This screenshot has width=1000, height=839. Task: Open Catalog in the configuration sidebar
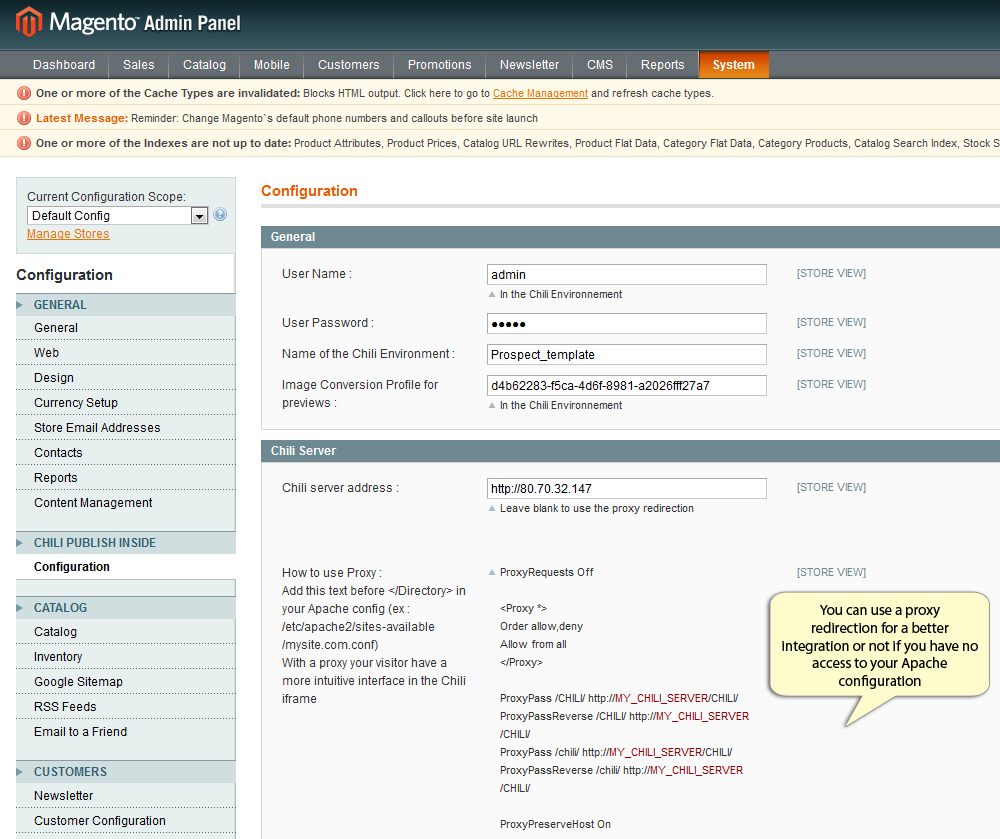[x=126, y=632]
